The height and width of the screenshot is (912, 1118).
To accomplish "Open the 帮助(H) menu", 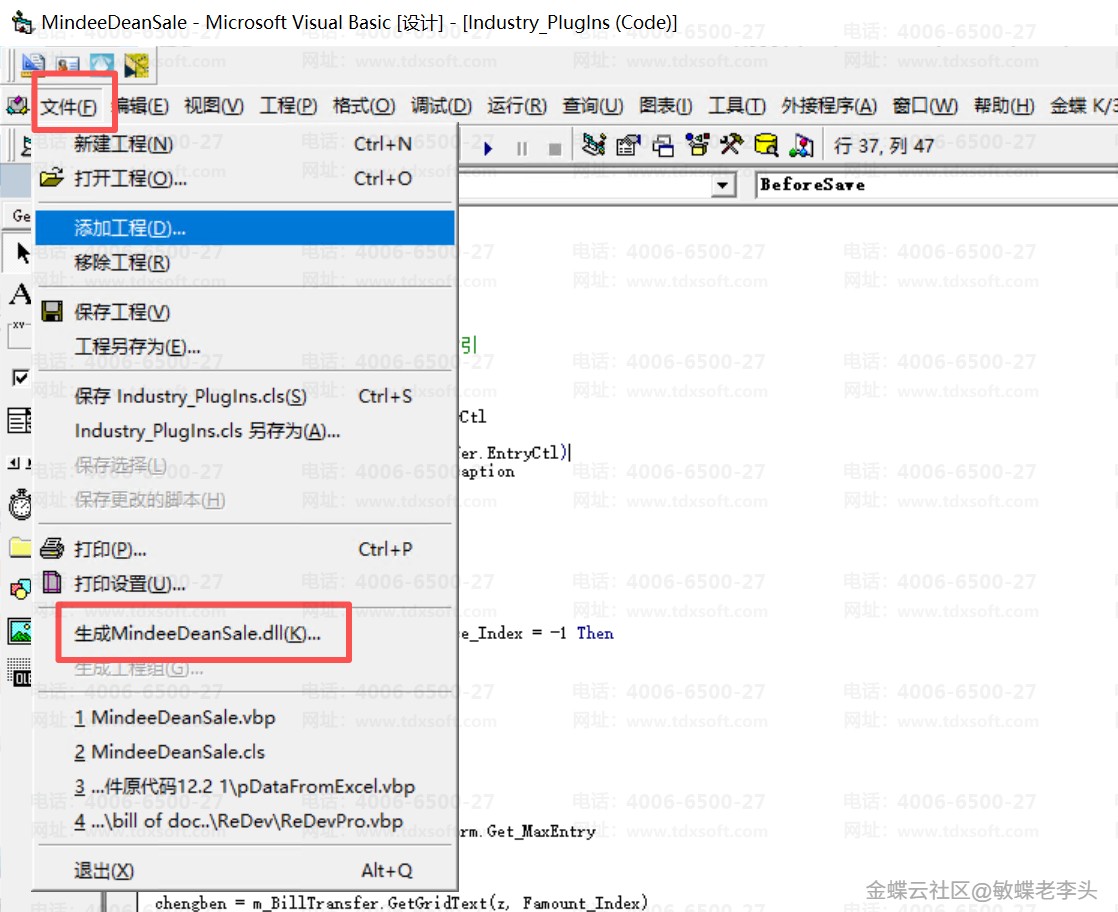I will point(1004,107).
